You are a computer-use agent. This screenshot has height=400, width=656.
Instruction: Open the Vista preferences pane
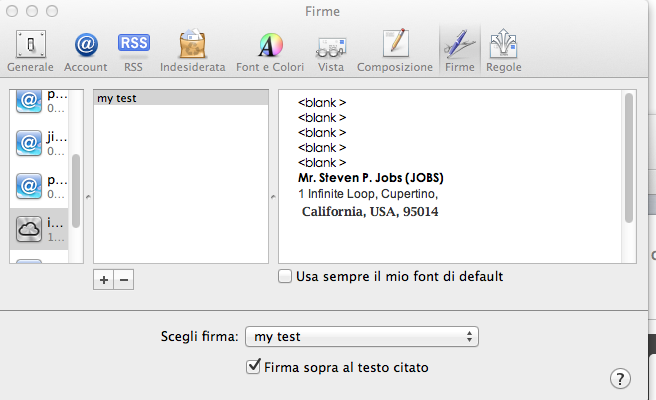point(330,51)
